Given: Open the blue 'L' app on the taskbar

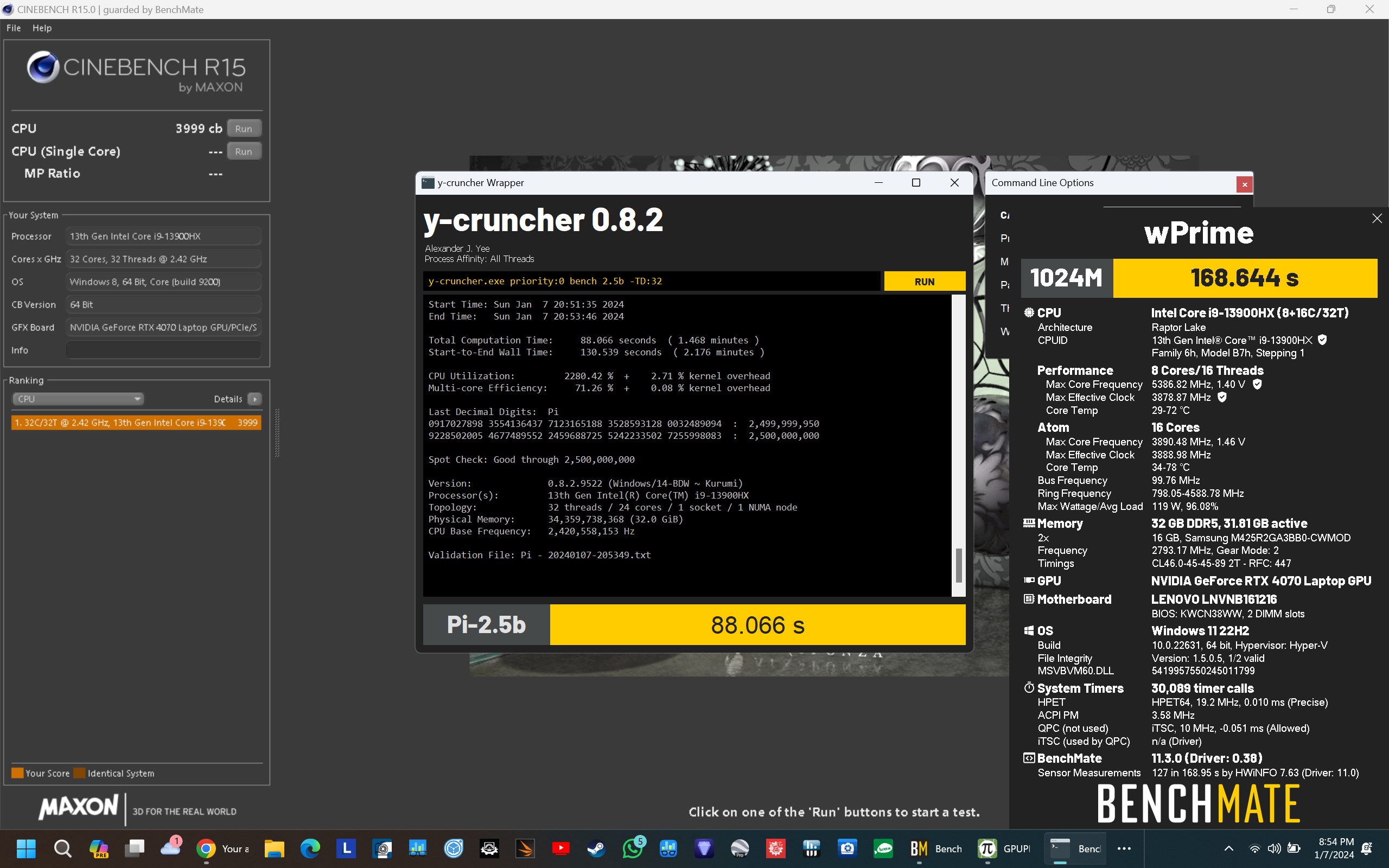Looking at the screenshot, I should pyautogui.click(x=346, y=848).
